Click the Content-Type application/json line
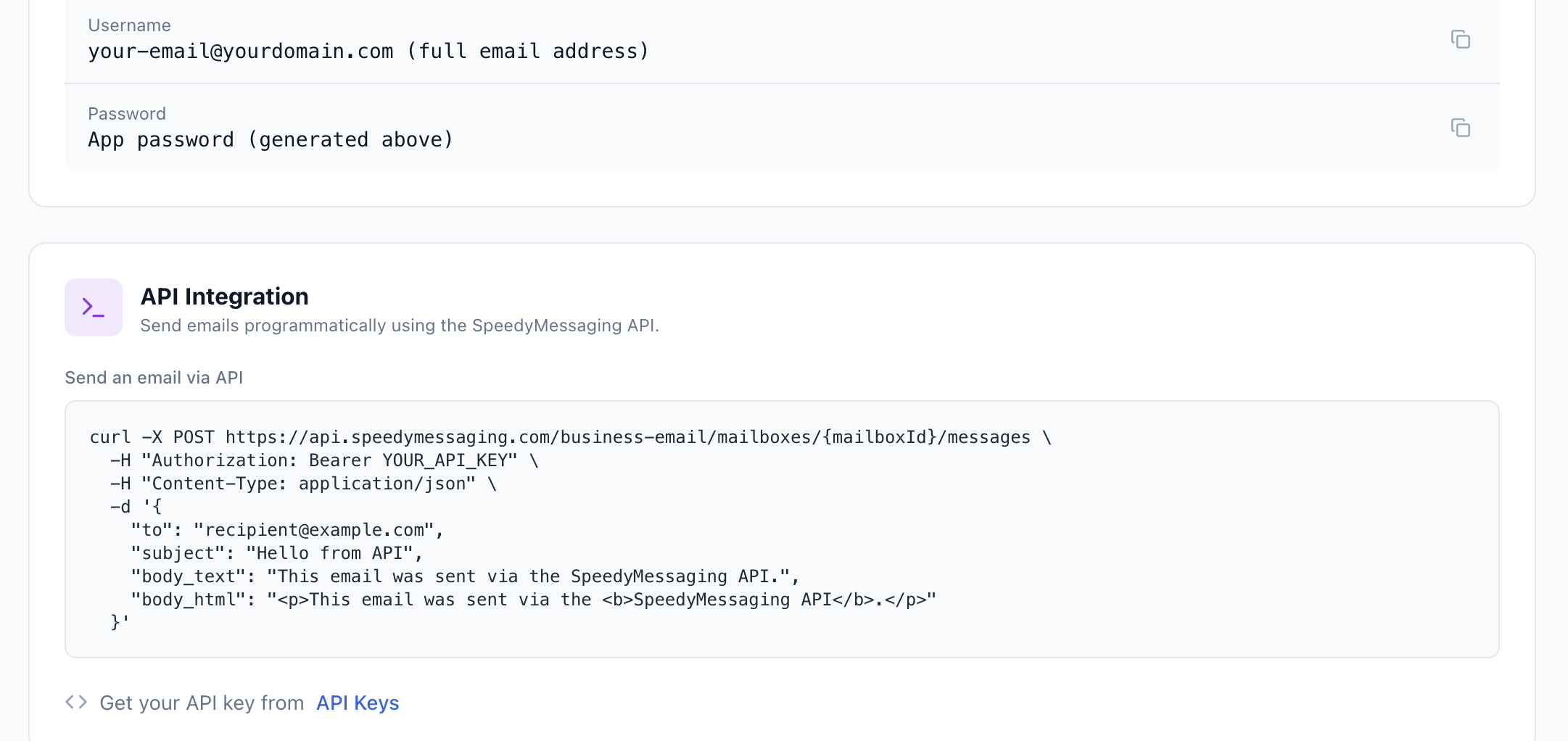1568x741 pixels. 303,484
